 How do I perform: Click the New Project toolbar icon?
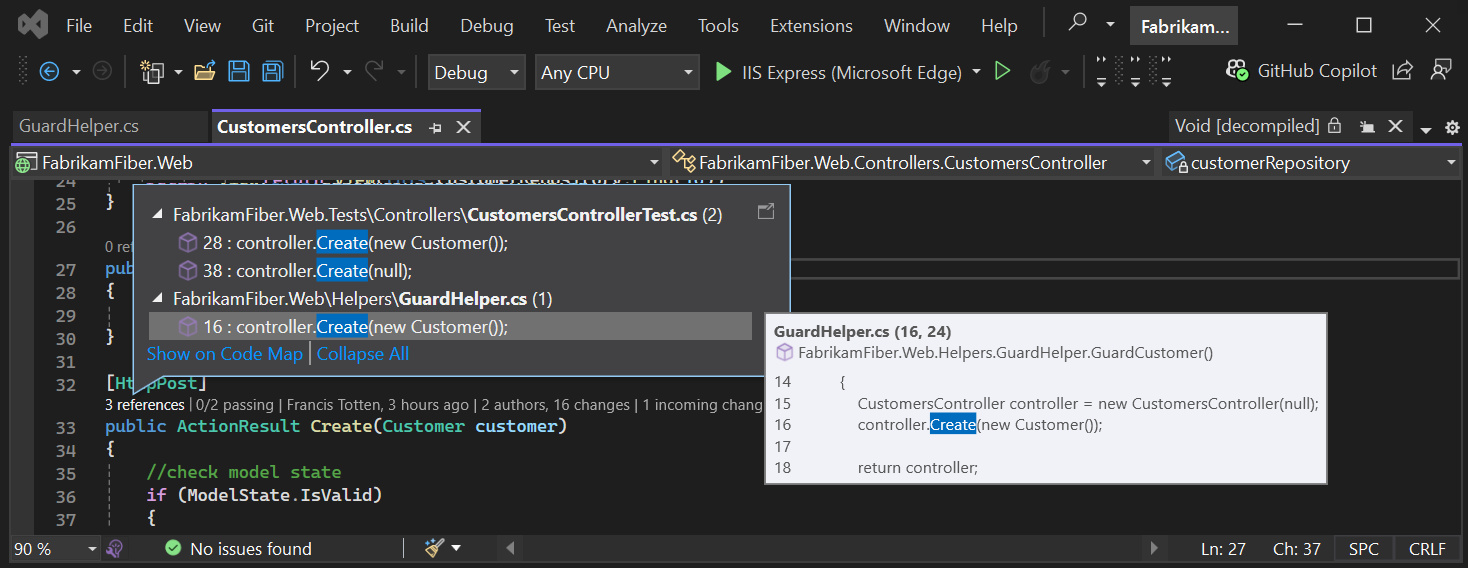[x=152, y=71]
